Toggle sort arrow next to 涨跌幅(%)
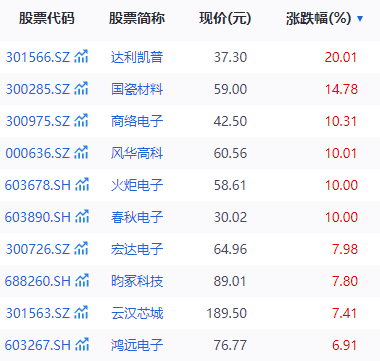This screenshot has height=361, width=380. pyautogui.click(x=360, y=18)
